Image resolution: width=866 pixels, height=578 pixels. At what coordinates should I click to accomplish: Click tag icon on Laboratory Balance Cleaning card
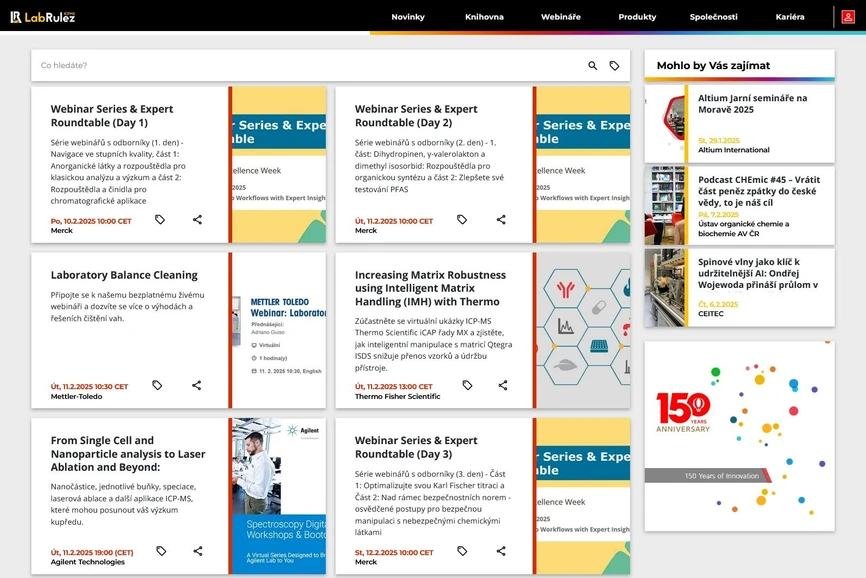pyautogui.click(x=157, y=385)
